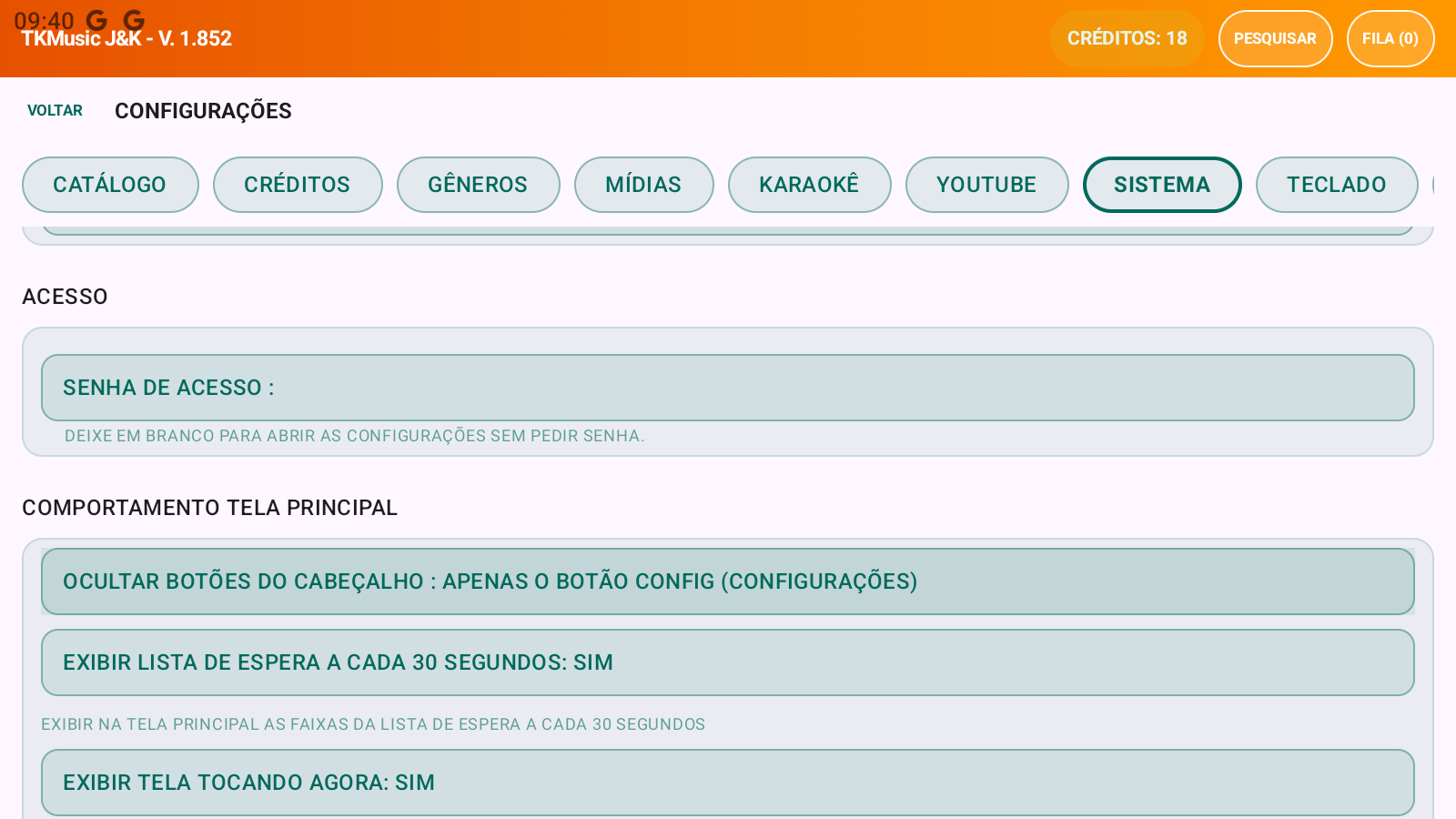This screenshot has width=1456, height=819.
Task: Click the Comportamento Tela Principal heading
Action: coord(209,508)
